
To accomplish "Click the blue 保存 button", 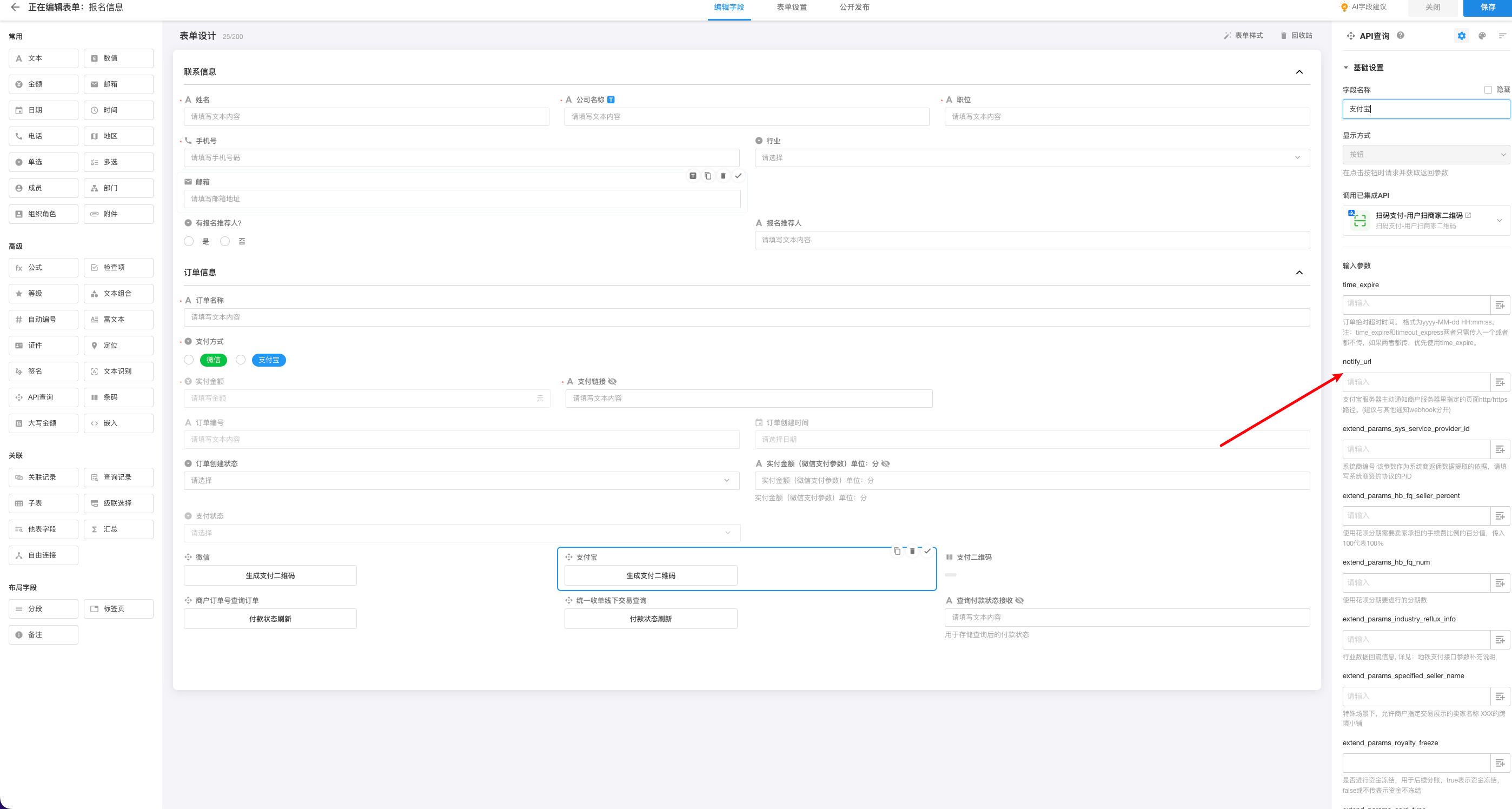I will [1487, 7].
